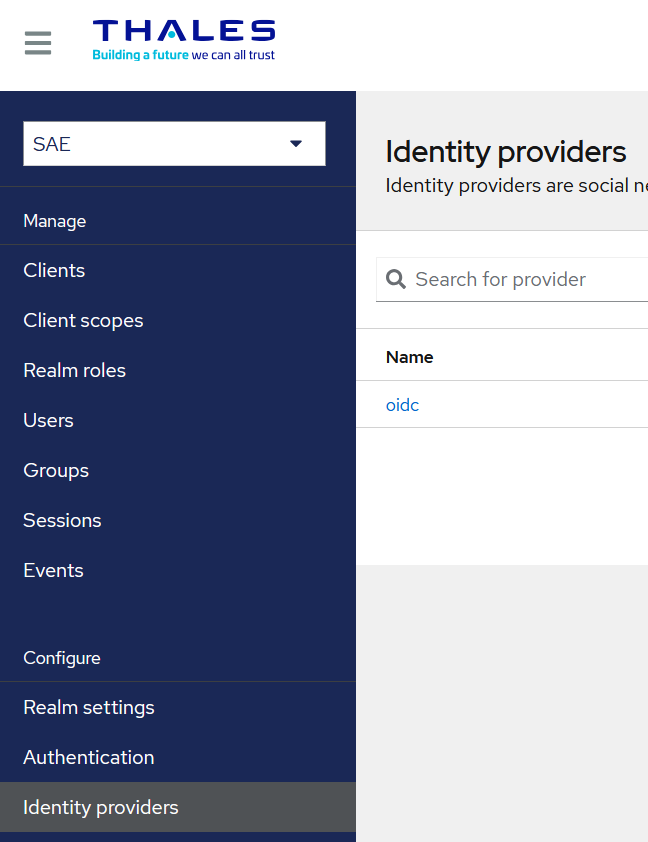This screenshot has height=842, width=648.
Task: Select Realm roles in navigation
Action: click(x=74, y=370)
